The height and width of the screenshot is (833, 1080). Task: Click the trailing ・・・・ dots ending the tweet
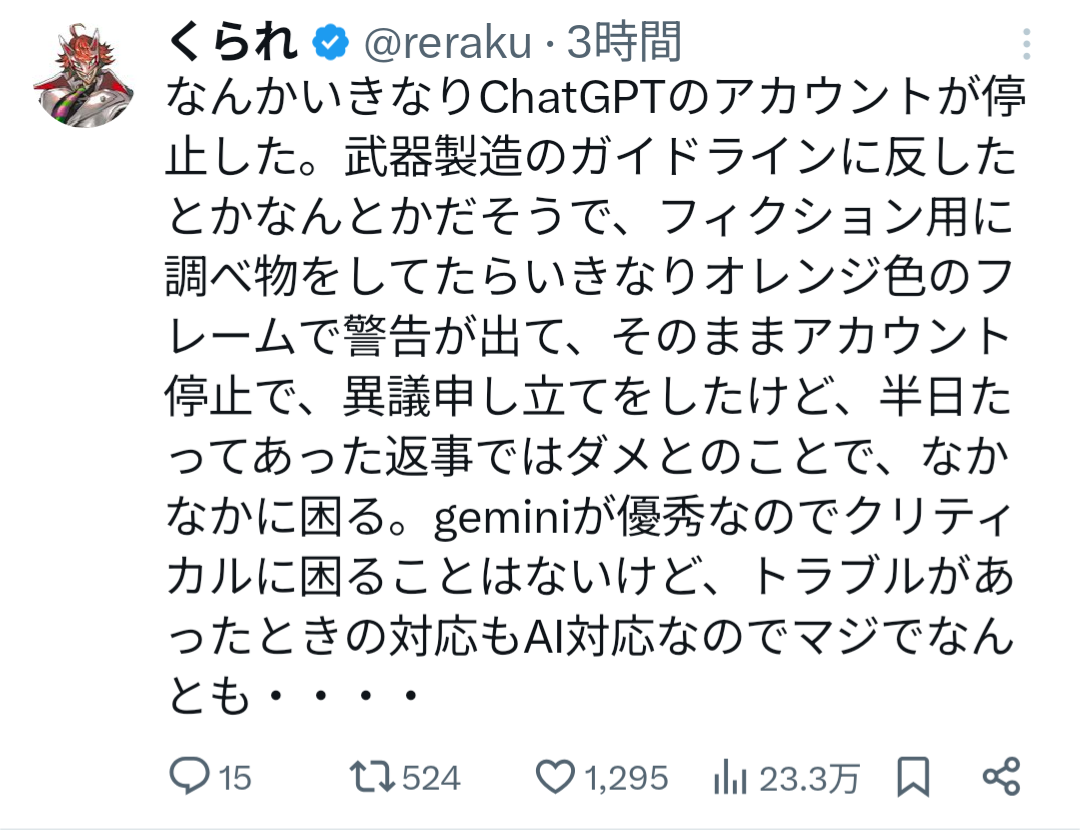click(x=341, y=695)
